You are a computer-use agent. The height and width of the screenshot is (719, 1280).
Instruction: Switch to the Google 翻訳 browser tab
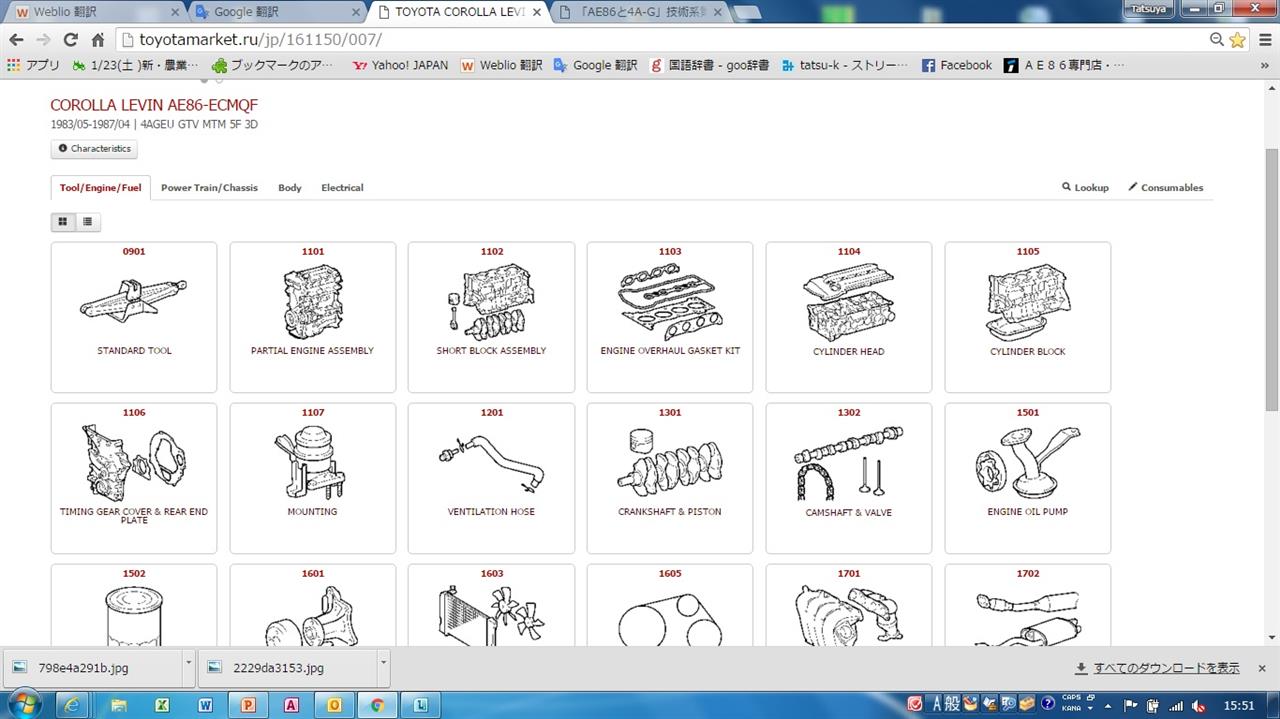(276, 12)
